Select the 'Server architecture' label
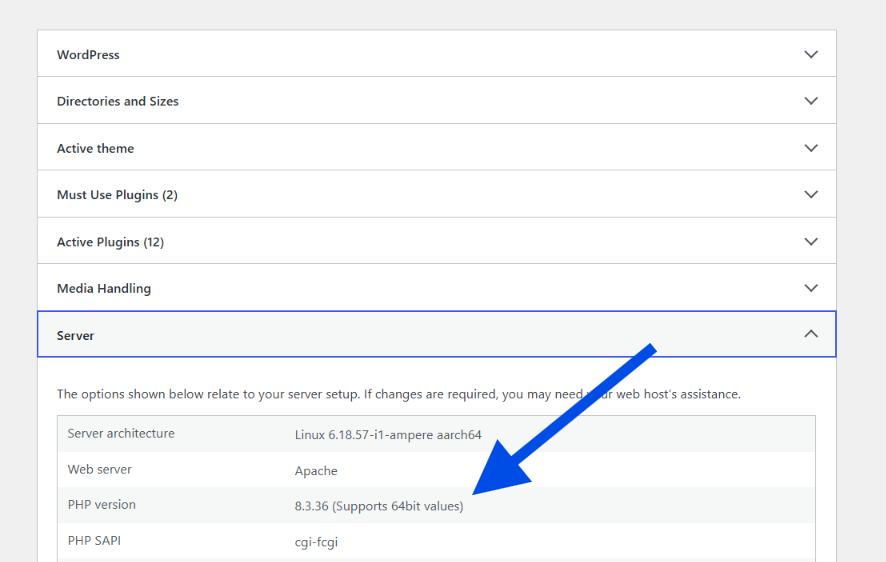 [x=121, y=433]
